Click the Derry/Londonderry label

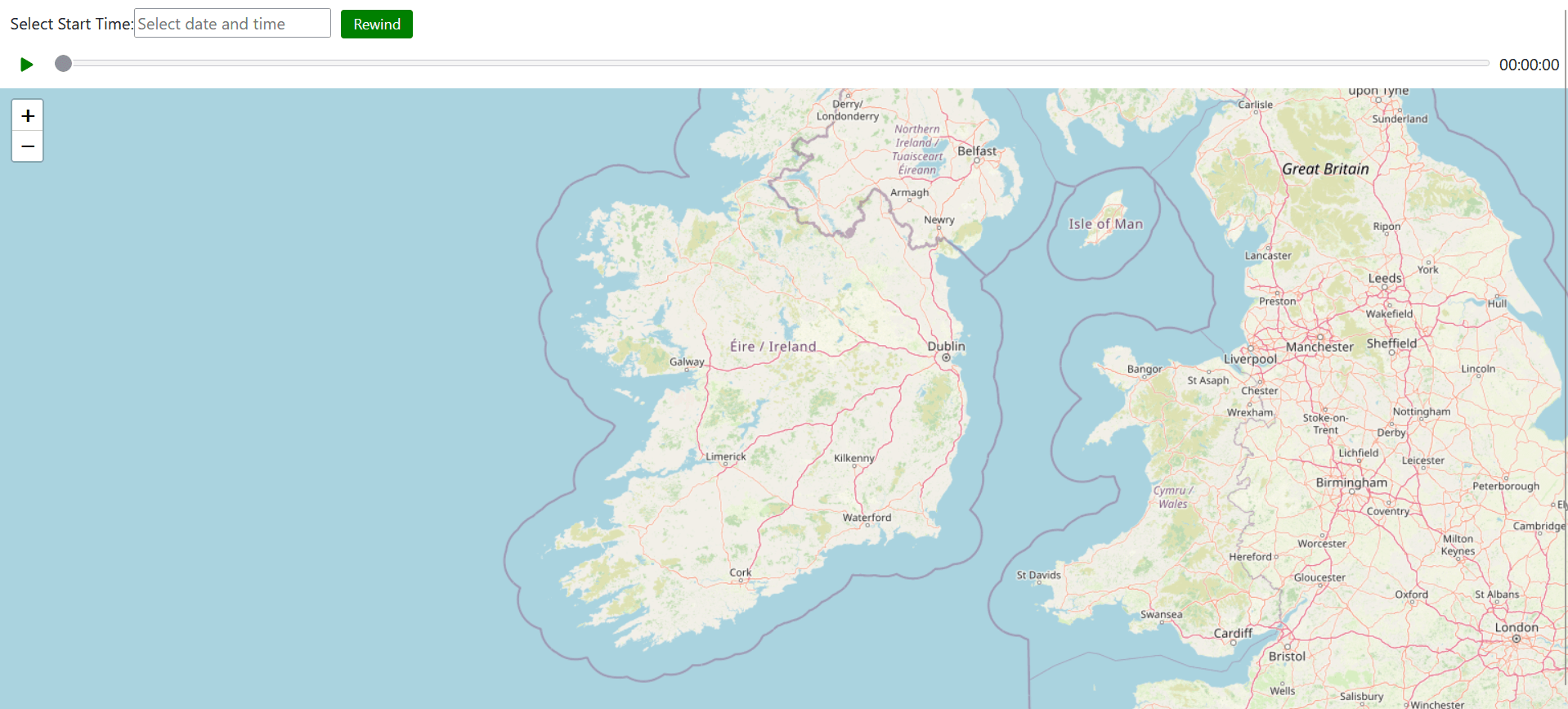pyautogui.click(x=848, y=110)
